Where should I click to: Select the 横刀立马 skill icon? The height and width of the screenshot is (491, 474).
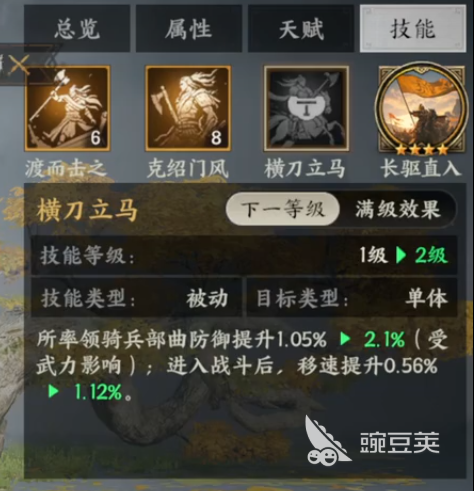pyautogui.click(x=306, y=108)
